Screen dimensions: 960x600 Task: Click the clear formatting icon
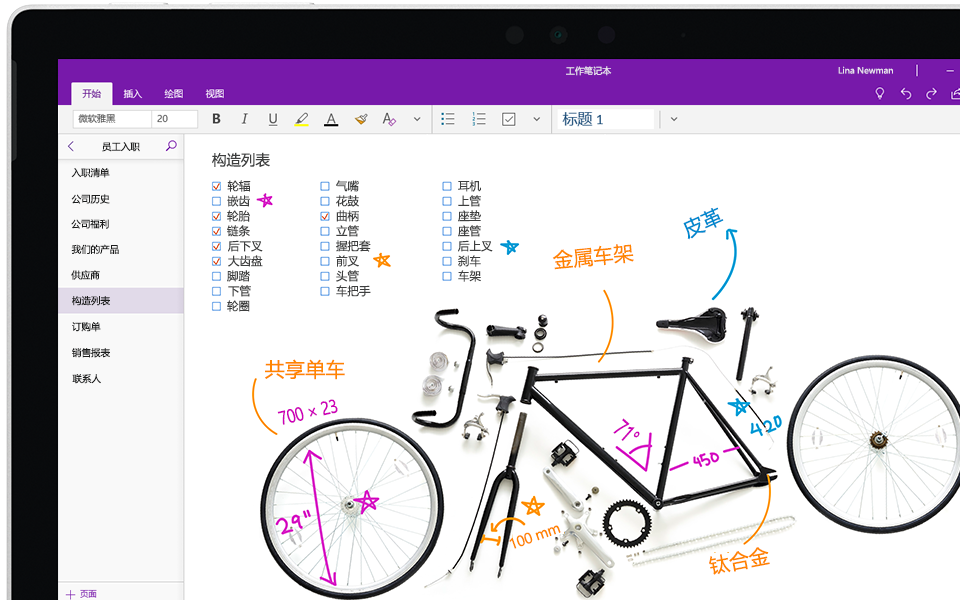389,119
